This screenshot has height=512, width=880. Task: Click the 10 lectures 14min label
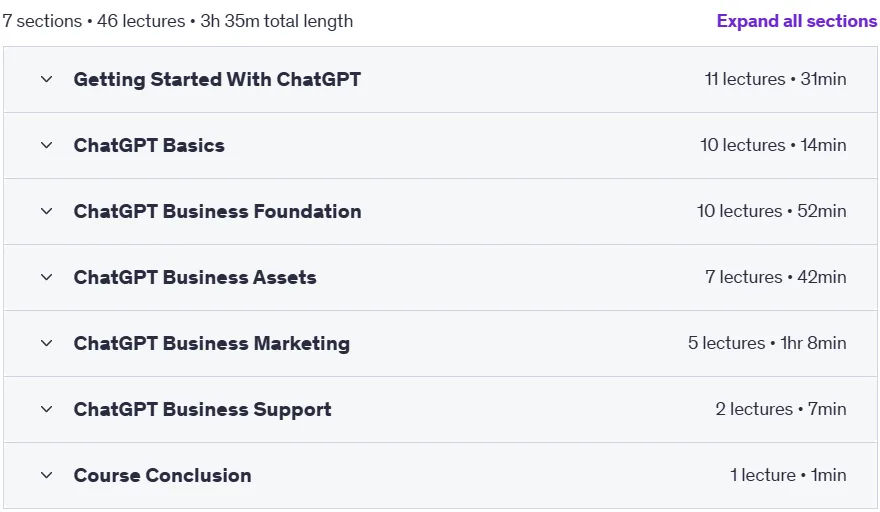[773, 145]
